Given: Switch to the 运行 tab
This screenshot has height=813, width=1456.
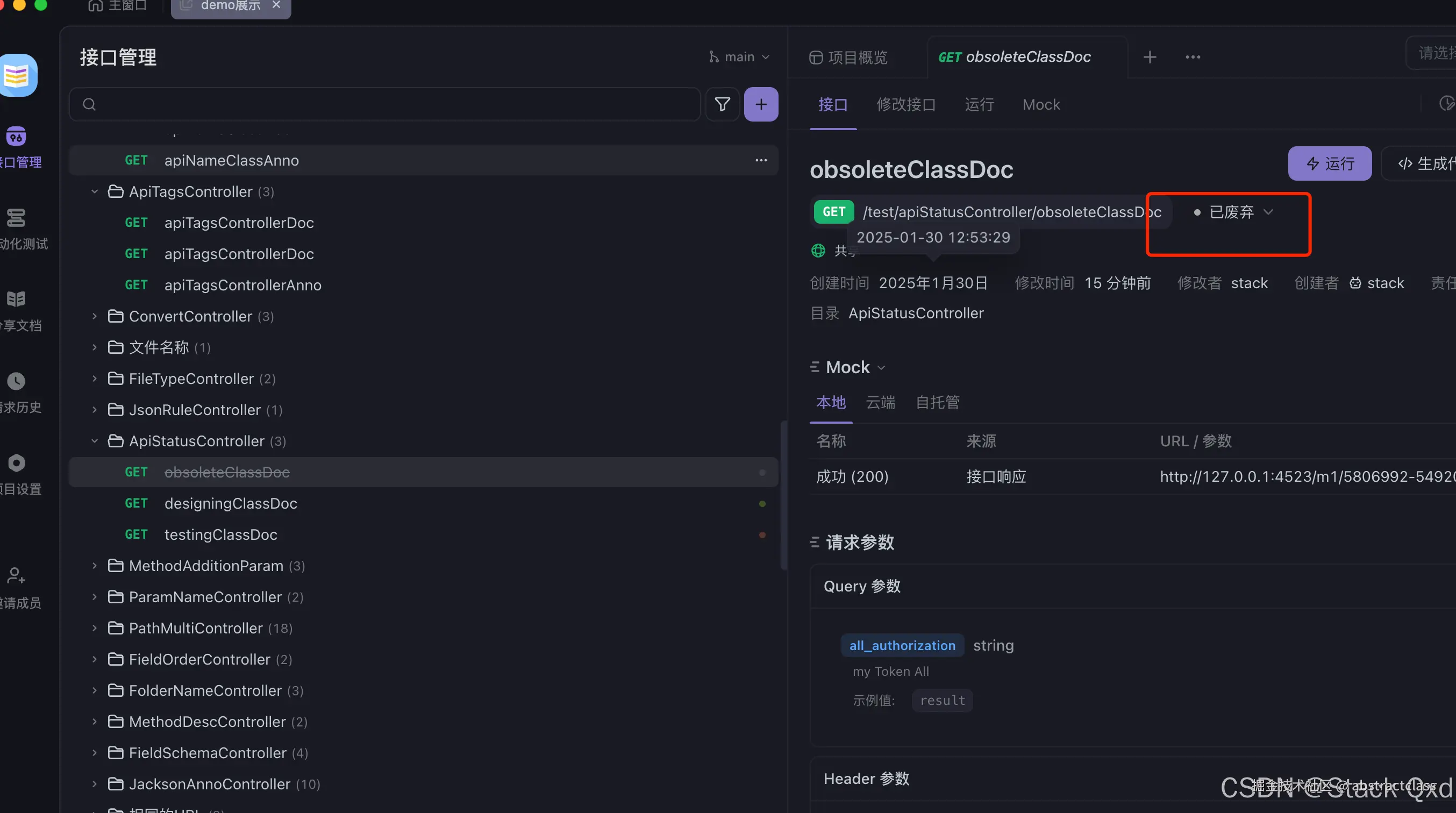Looking at the screenshot, I should coord(979,105).
